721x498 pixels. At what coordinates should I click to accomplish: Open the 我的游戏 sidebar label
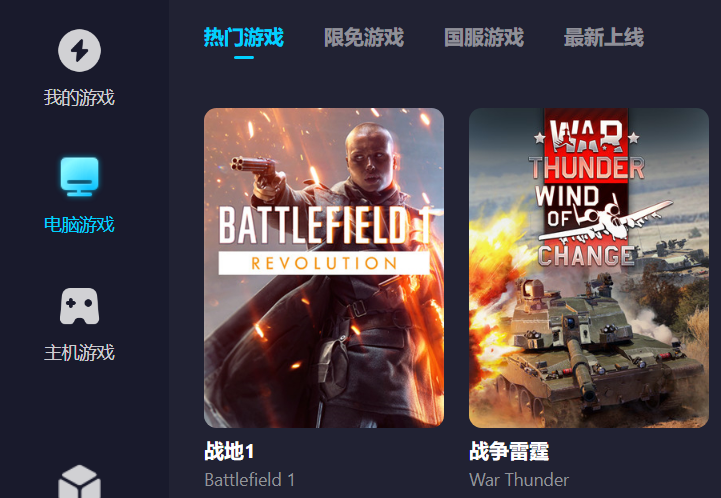(x=79, y=97)
